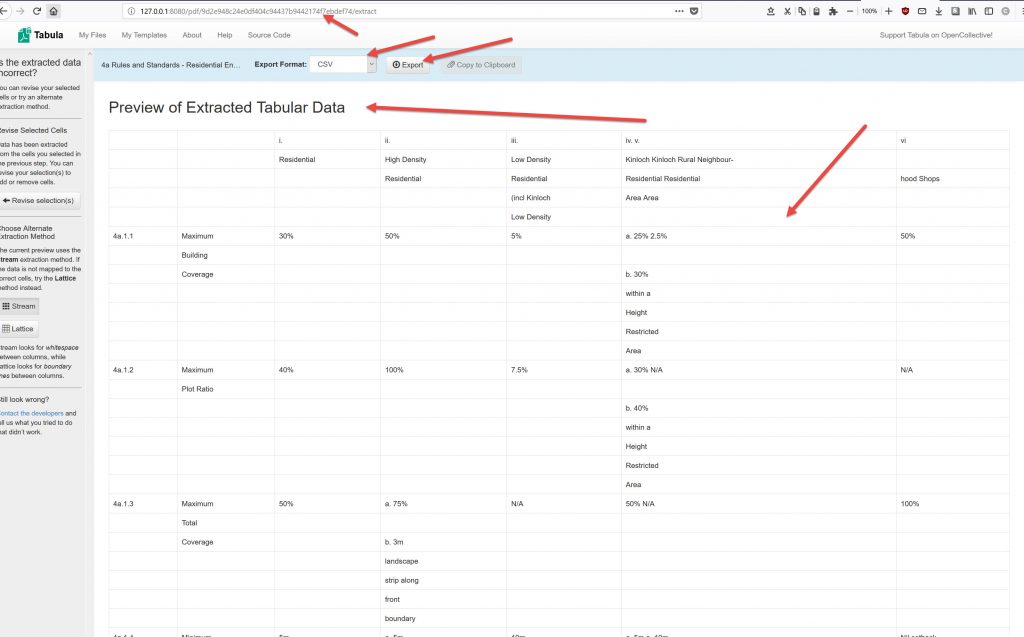Open the downloads arrow icon in toolbar
The height and width of the screenshot is (637, 1024).
(938, 11)
